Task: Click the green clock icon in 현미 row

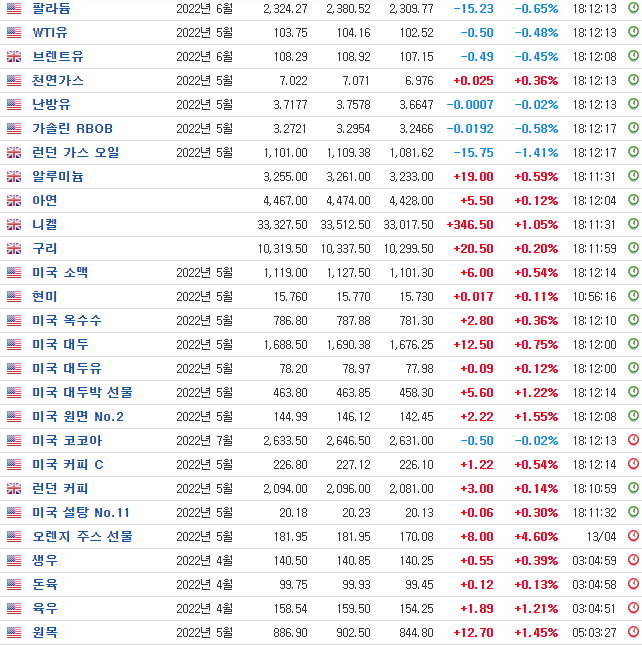Action: click(x=633, y=295)
